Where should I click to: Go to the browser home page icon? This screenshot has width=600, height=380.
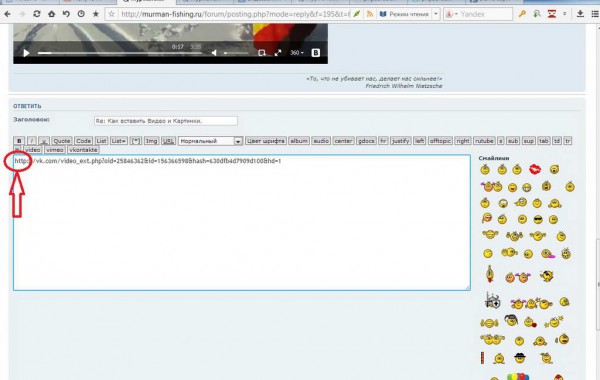point(51,14)
